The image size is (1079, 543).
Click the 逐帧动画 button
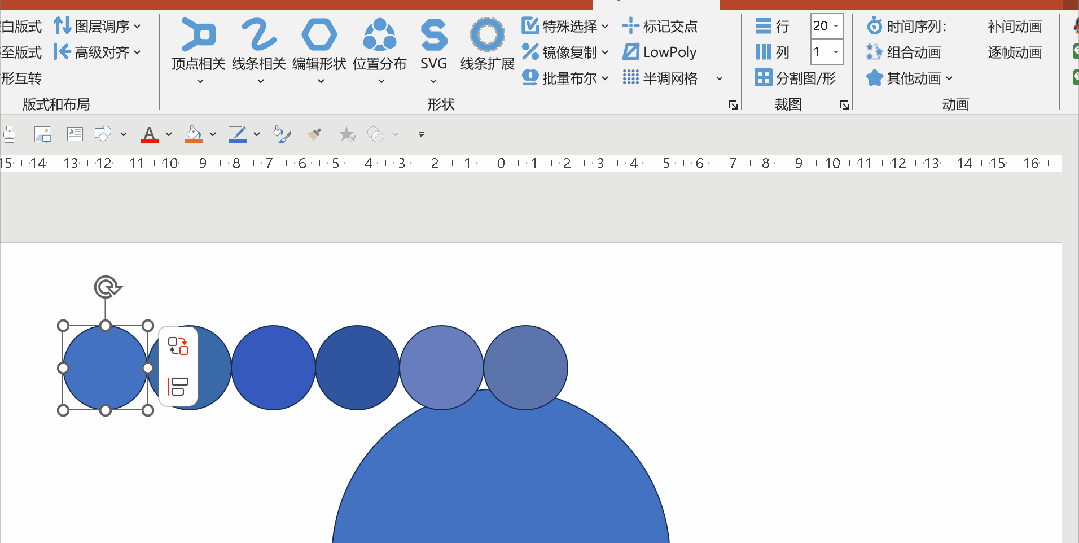click(1014, 52)
